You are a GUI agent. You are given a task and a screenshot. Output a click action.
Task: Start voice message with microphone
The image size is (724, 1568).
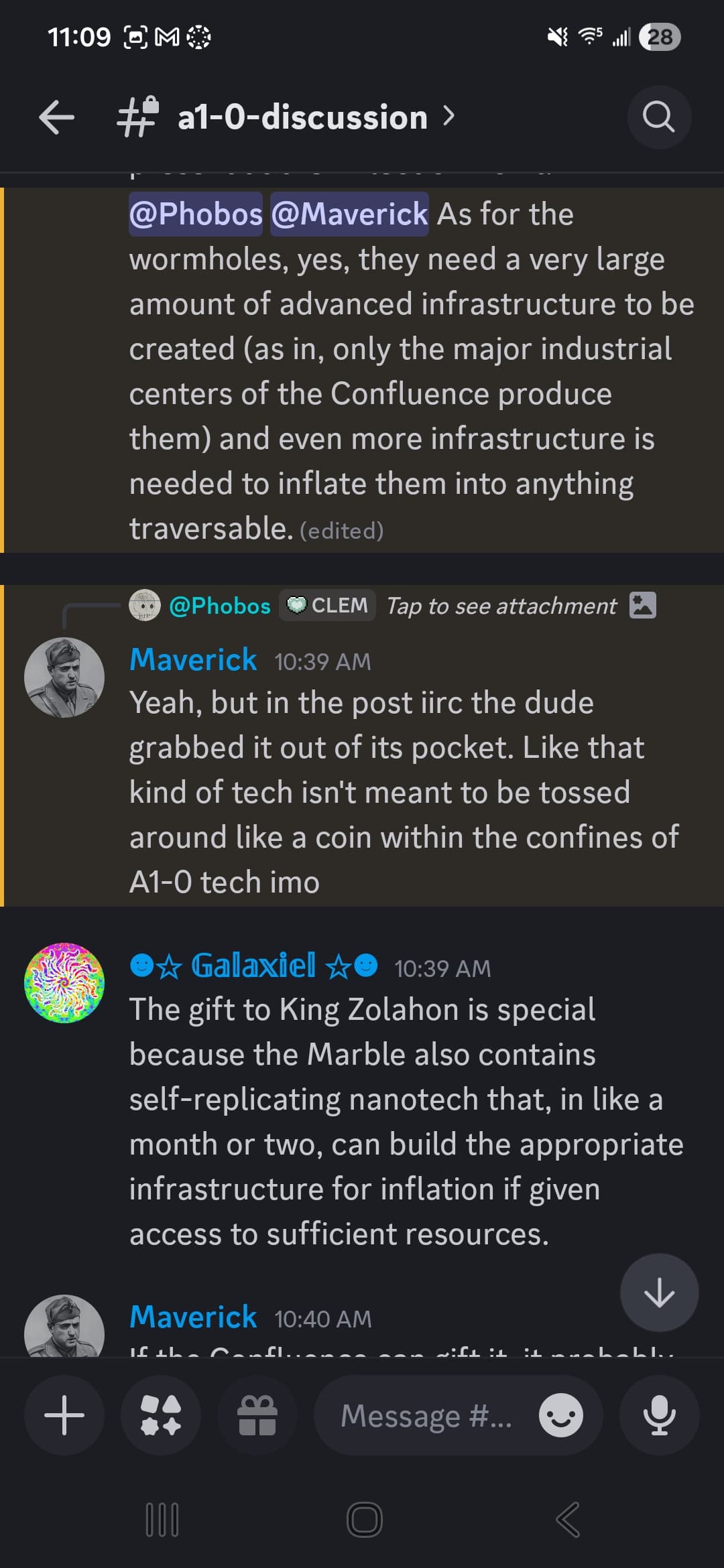tap(659, 1415)
